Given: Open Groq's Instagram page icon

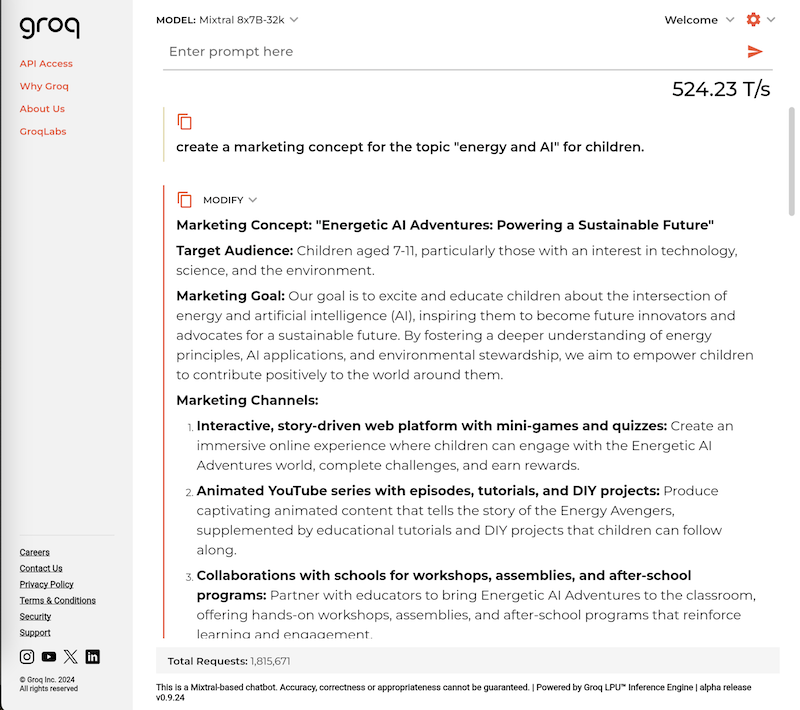Looking at the screenshot, I should [x=27, y=657].
